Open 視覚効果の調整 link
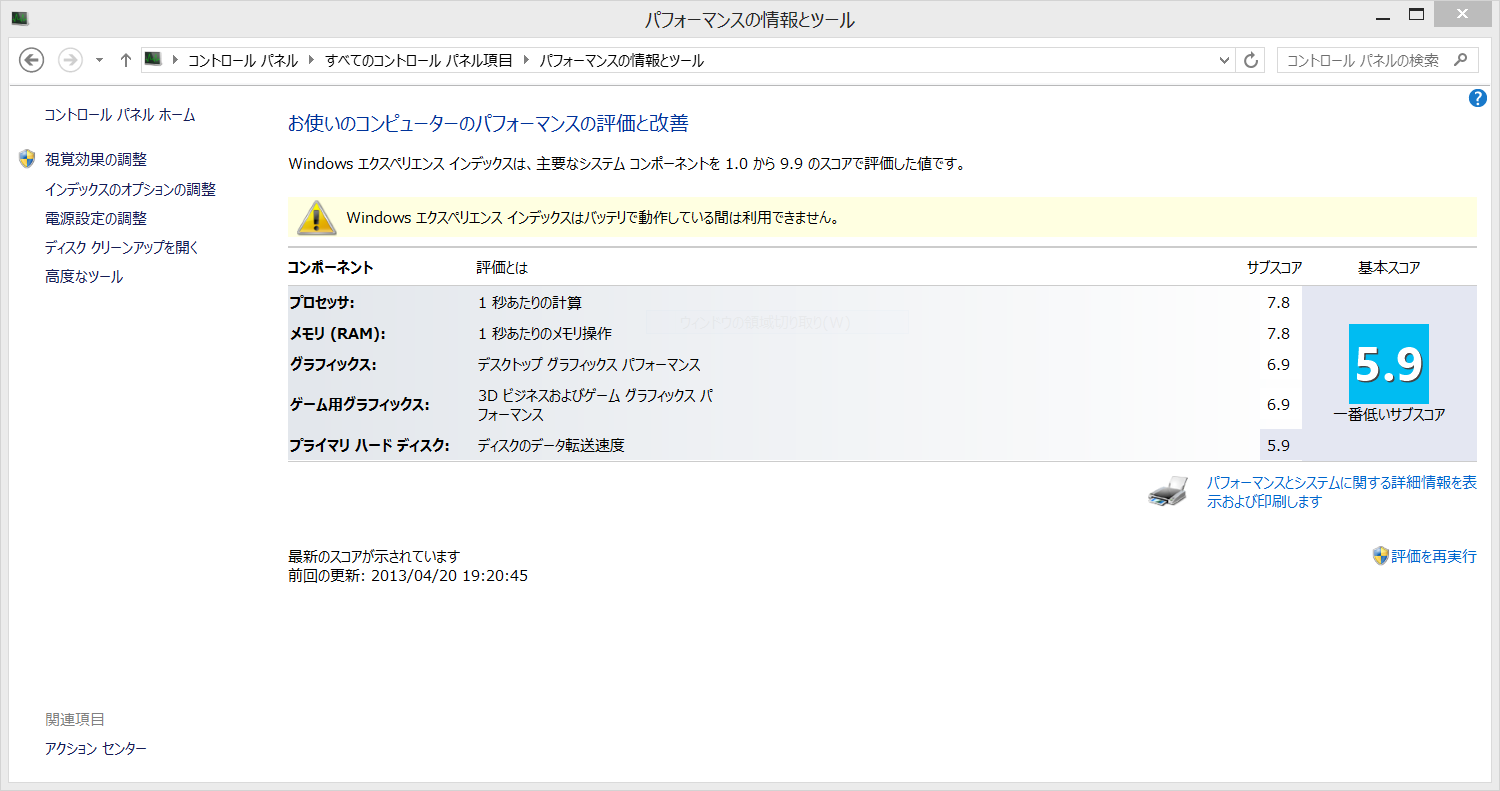This screenshot has height=791, width=1500. (96, 160)
